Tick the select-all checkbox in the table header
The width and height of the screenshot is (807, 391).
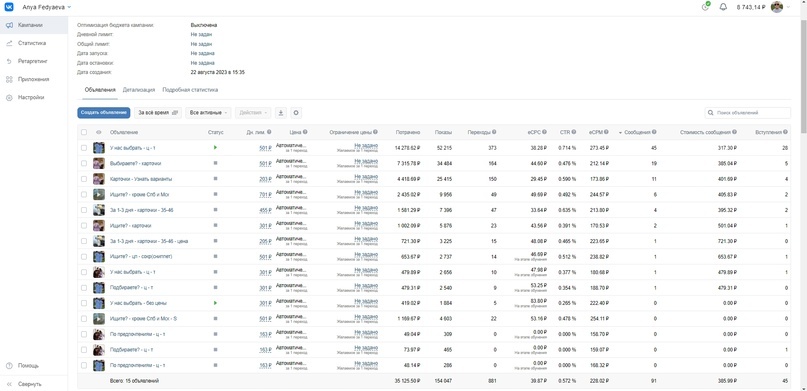[x=84, y=132]
